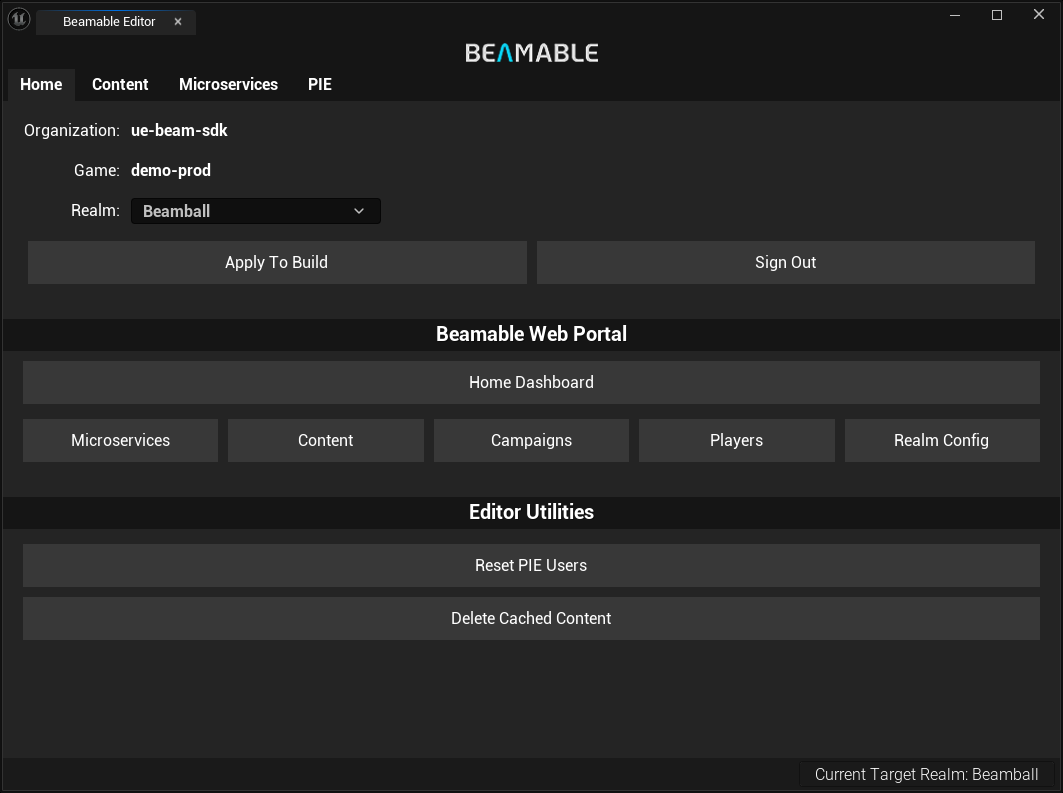Screen dimensions: 1063x793
Task: Open Microservices button under Beamable Web Portal
Action: (120, 441)
